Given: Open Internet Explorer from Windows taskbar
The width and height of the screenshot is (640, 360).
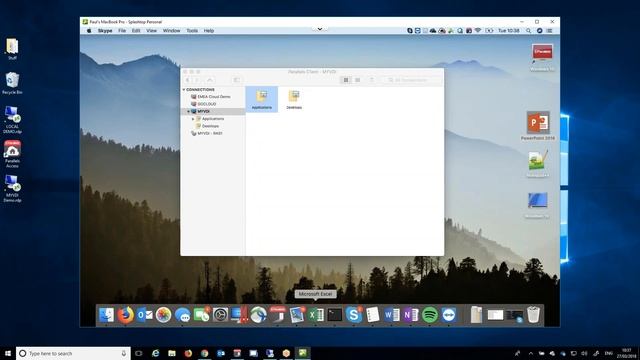Looking at the screenshot, I should (156, 353).
